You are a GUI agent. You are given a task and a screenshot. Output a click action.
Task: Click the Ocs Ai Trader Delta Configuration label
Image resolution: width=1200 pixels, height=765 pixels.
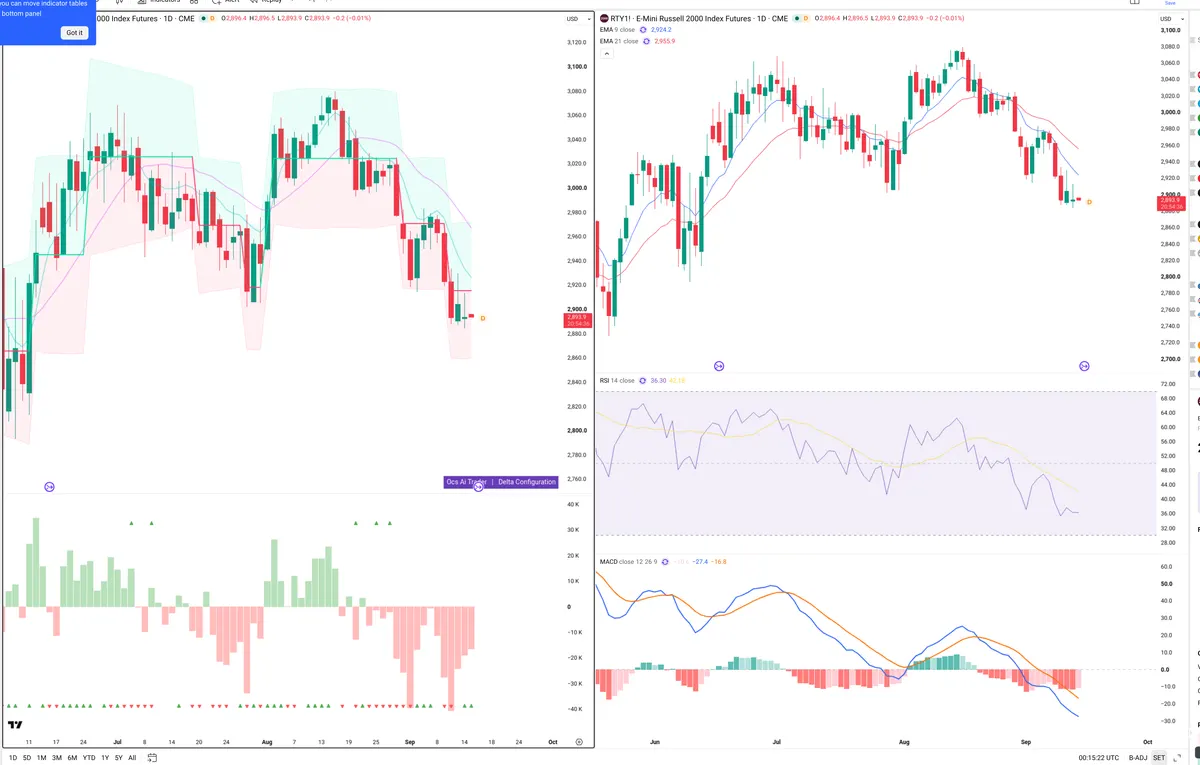coord(501,481)
